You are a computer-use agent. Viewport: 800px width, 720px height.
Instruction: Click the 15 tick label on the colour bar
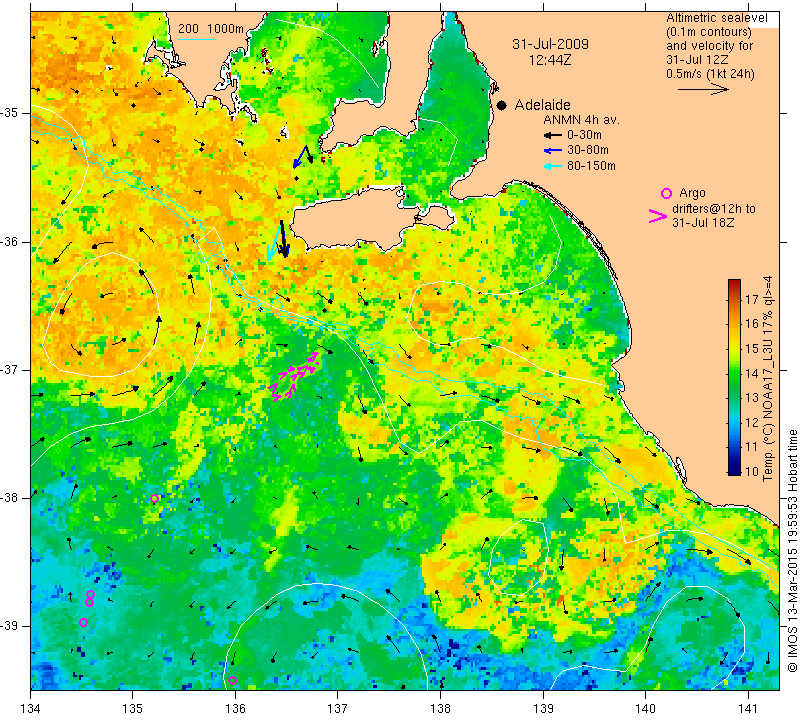(x=752, y=349)
